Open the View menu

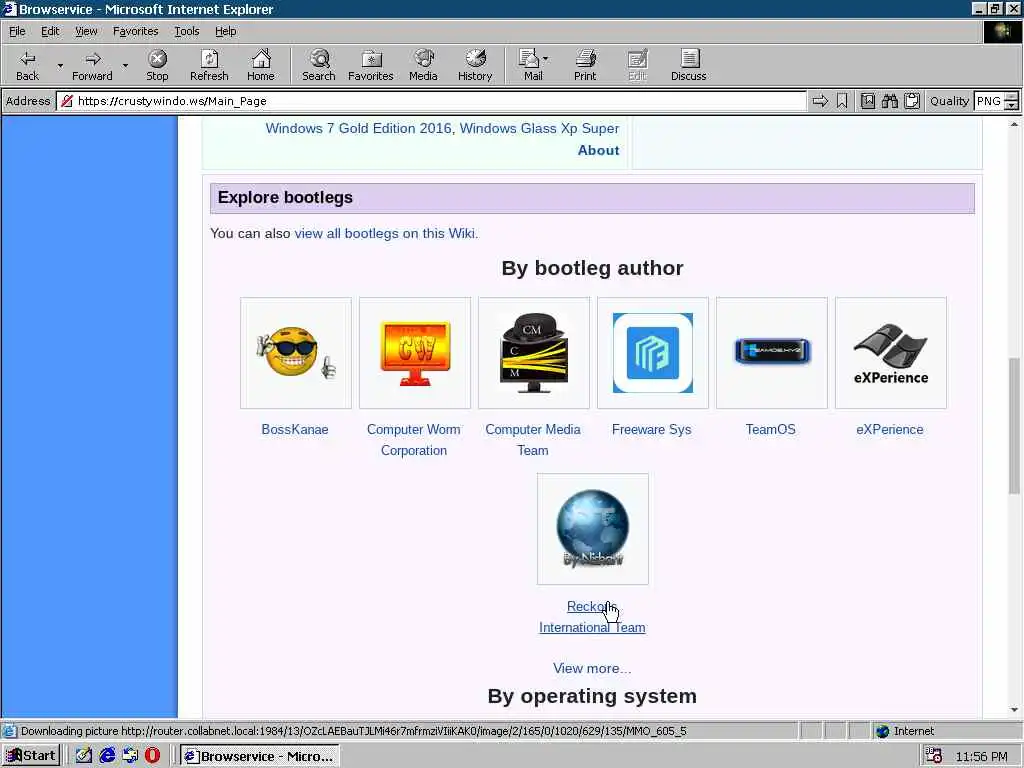[x=86, y=31]
